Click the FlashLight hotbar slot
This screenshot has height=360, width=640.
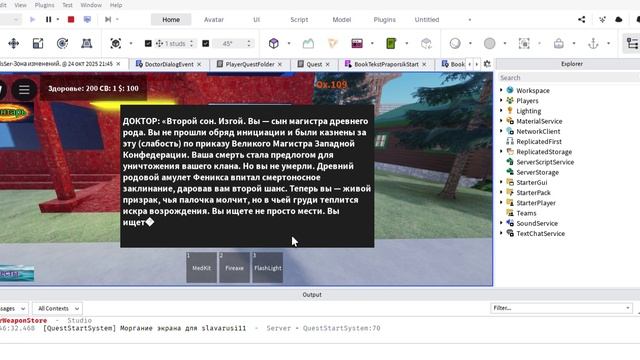(x=267, y=267)
